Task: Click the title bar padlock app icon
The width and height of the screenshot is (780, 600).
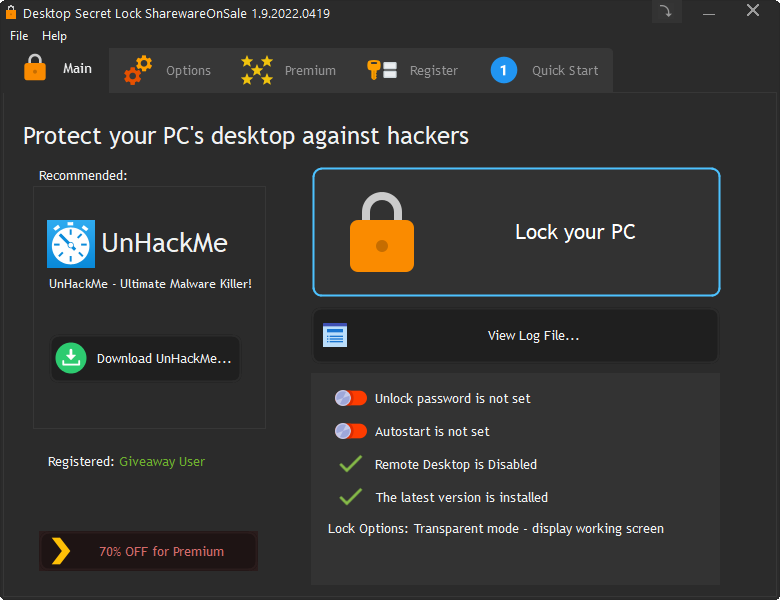Action: pos(11,12)
